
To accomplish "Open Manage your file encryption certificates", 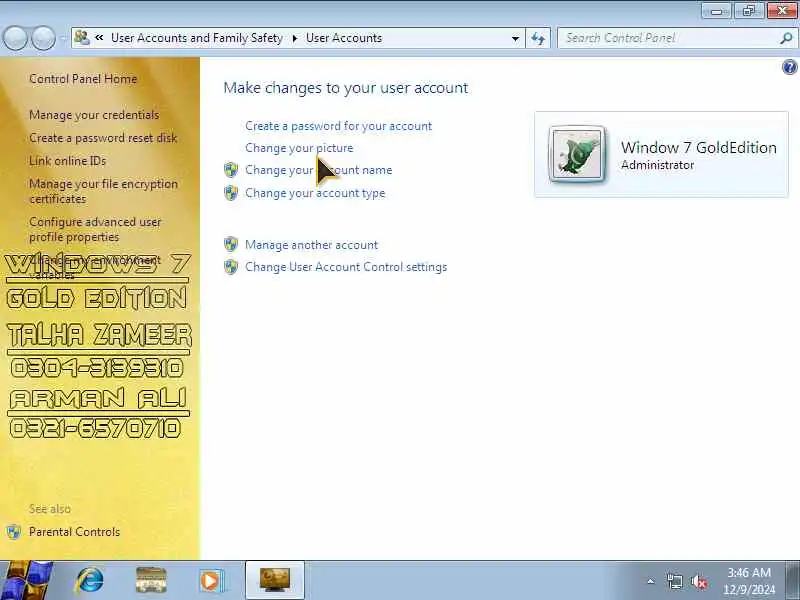I will [x=104, y=191].
